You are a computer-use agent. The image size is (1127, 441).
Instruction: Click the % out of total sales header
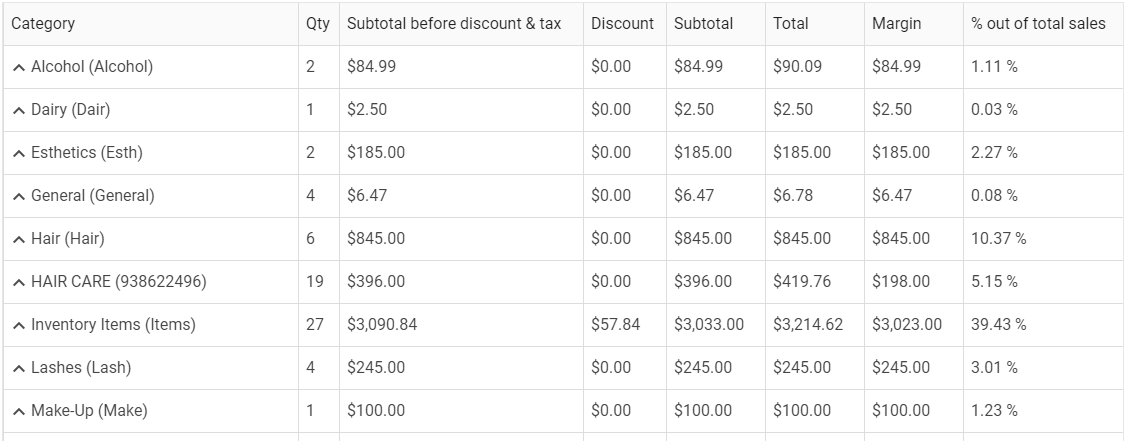1038,23
